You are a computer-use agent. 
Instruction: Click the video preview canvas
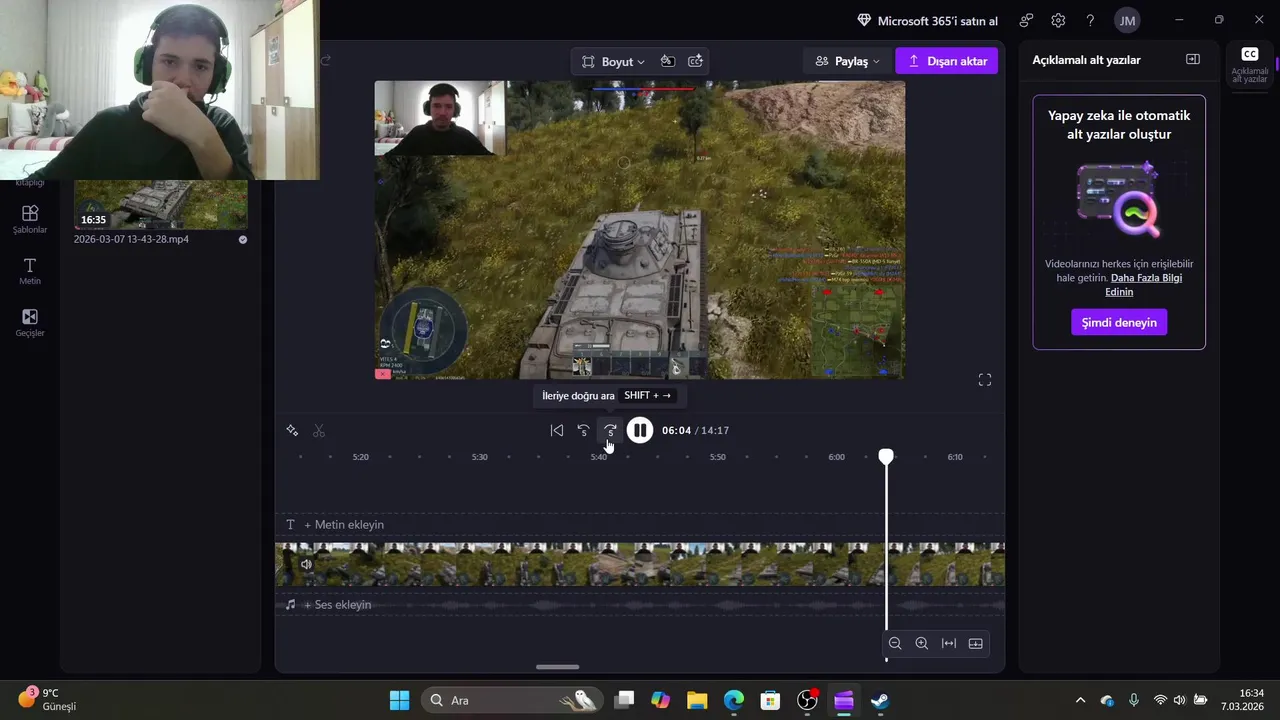(640, 230)
